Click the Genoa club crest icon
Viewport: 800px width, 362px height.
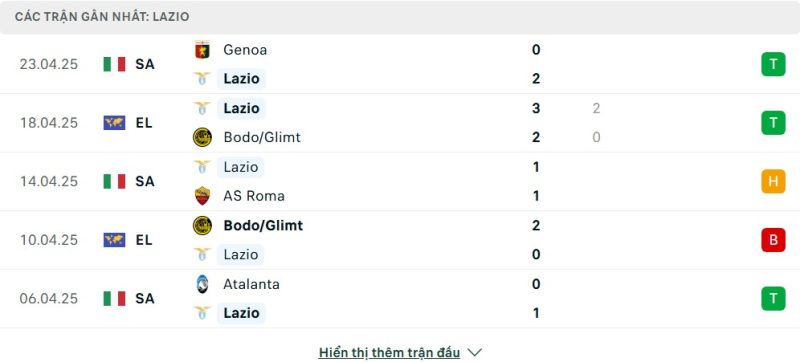(x=203, y=50)
